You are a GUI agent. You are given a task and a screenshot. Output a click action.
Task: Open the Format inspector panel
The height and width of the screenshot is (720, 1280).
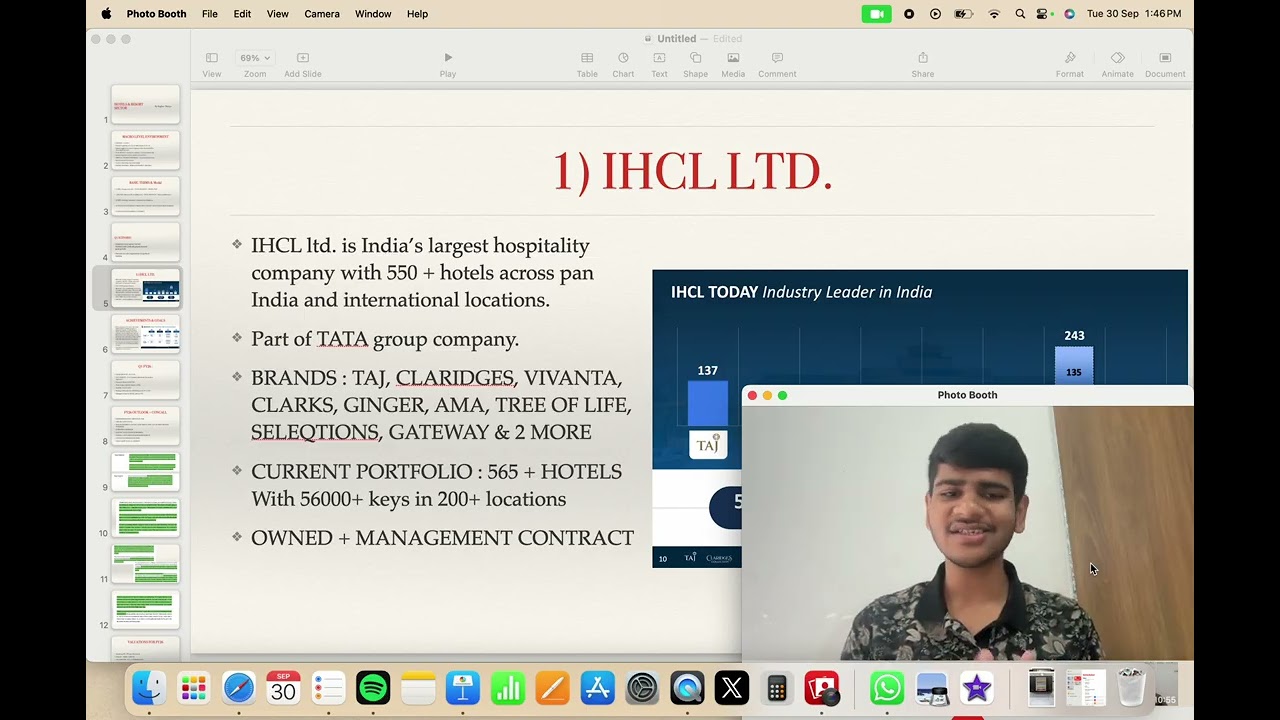[x=1070, y=58]
